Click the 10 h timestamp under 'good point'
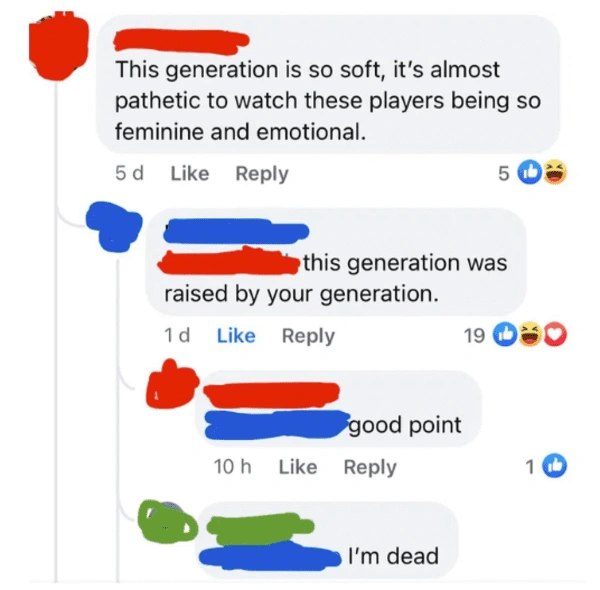The image size is (600, 590). point(232,467)
